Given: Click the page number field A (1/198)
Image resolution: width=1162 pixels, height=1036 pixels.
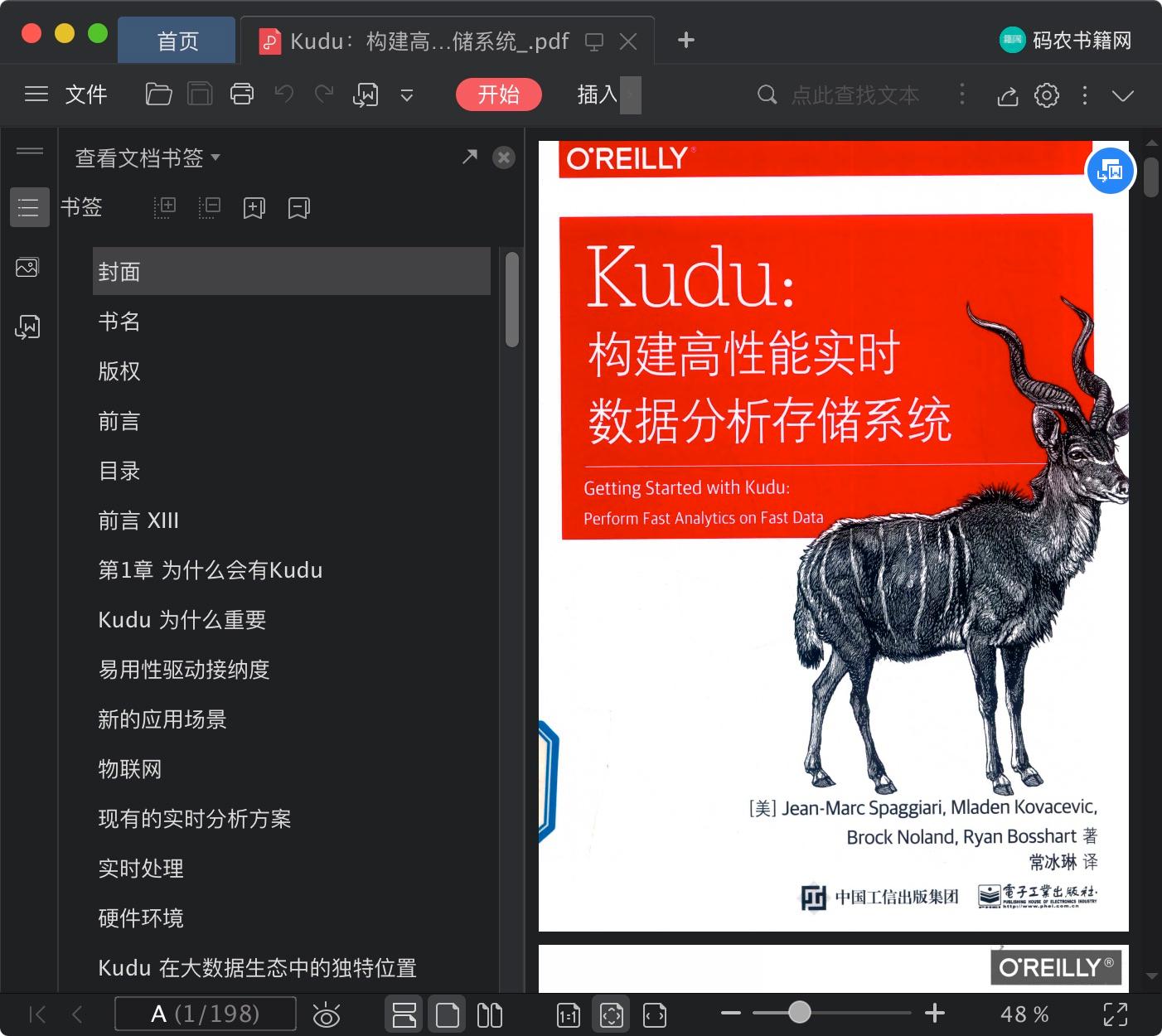Looking at the screenshot, I should point(206,1014).
